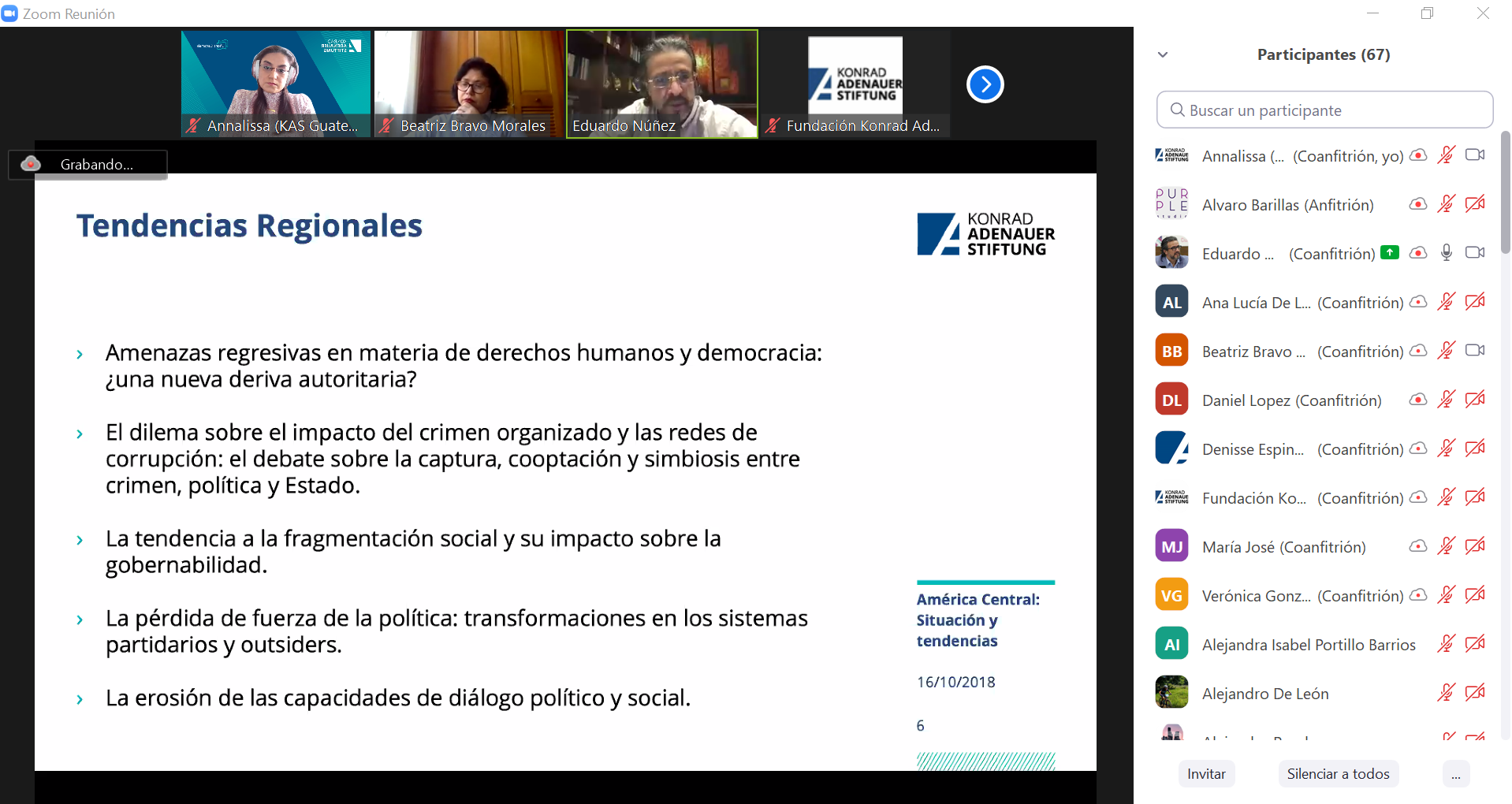Click the VG avatar of Verónica Gonz
The height and width of the screenshot is (804, 1512).
coord(1171,595)
